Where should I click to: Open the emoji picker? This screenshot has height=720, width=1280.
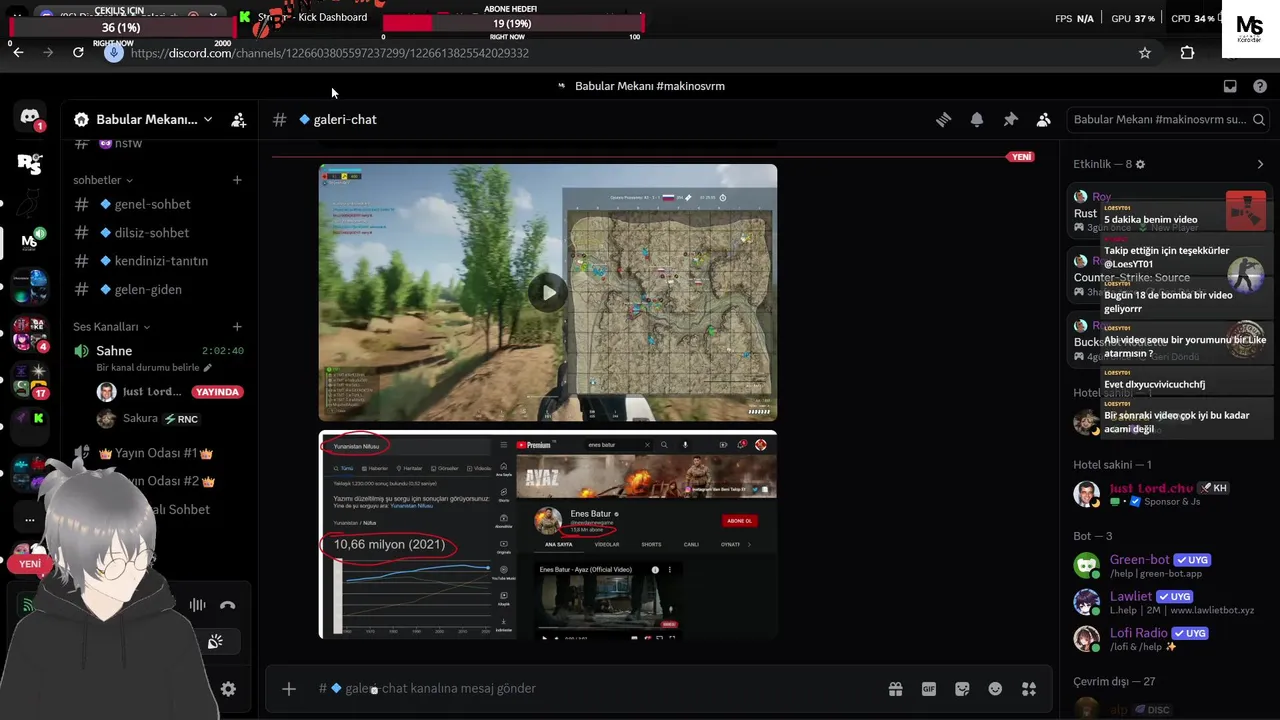click(x=995, y=689)
